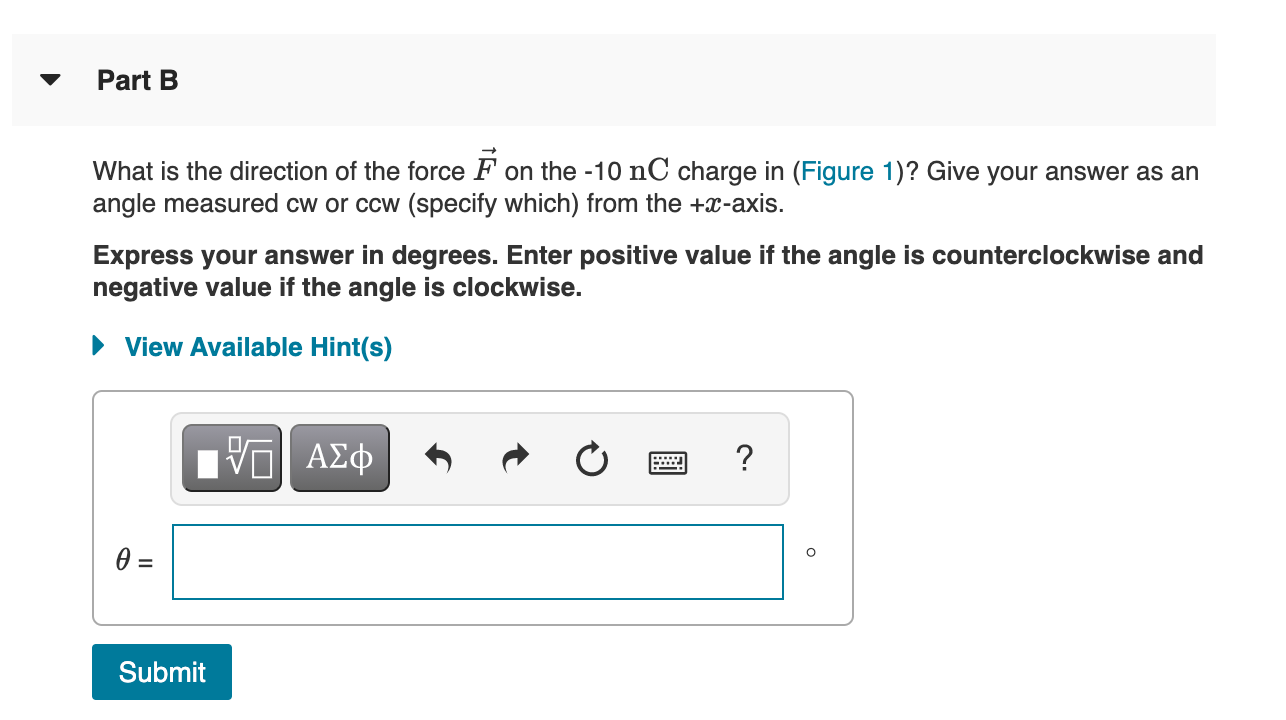Click the degree symbol beside the answer box

click(x=811, y=551)
